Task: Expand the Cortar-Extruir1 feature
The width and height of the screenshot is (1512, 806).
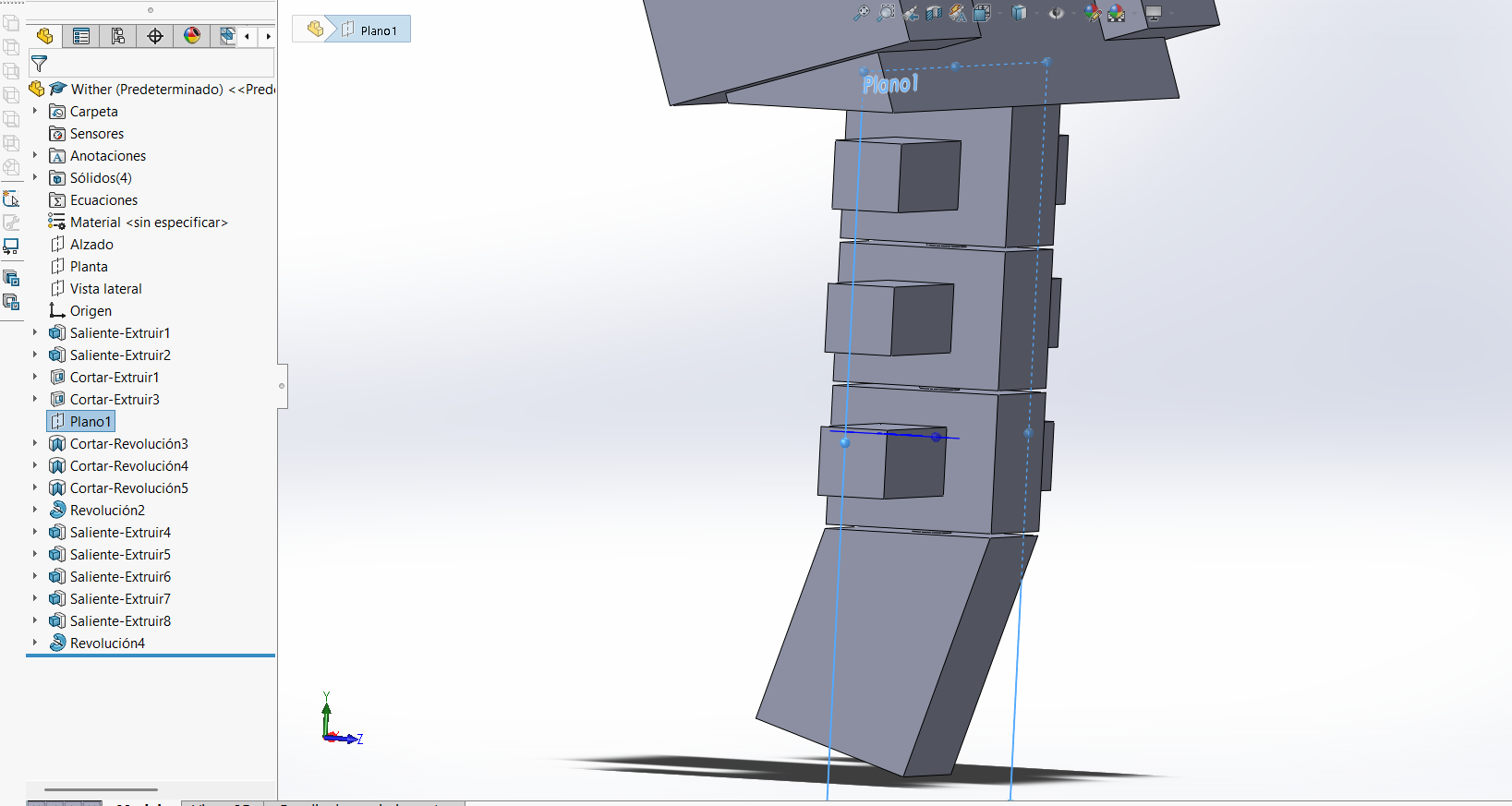Action: 35,377
